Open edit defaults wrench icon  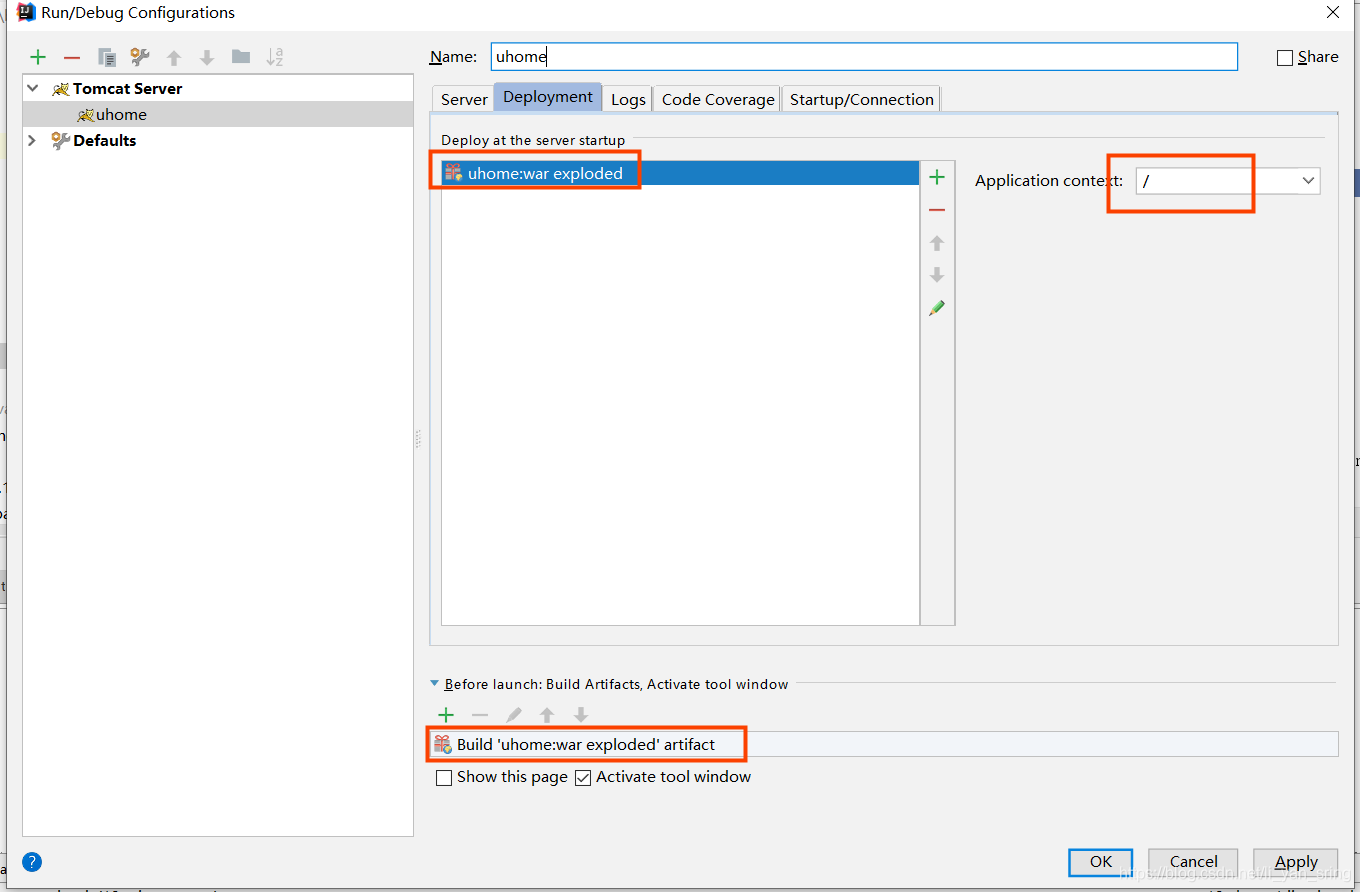(x=140, y=57)
